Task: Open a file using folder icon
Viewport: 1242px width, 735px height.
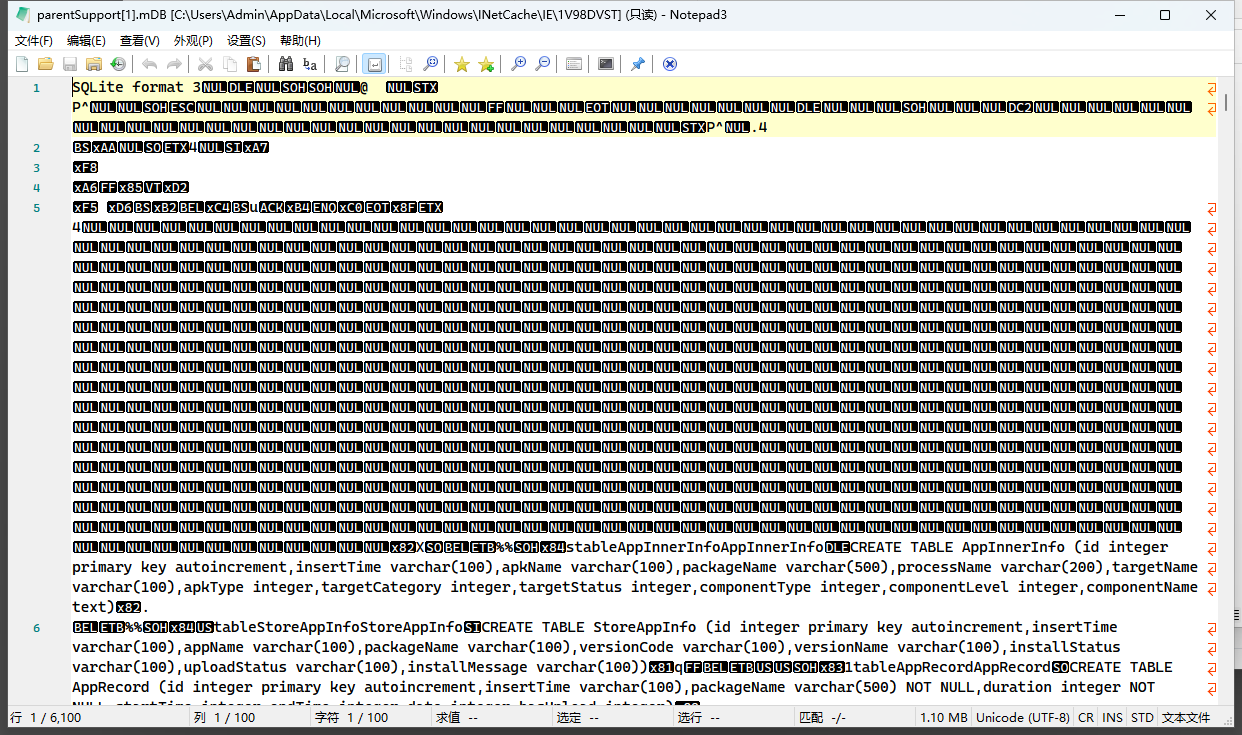Action: coord(46,64)
